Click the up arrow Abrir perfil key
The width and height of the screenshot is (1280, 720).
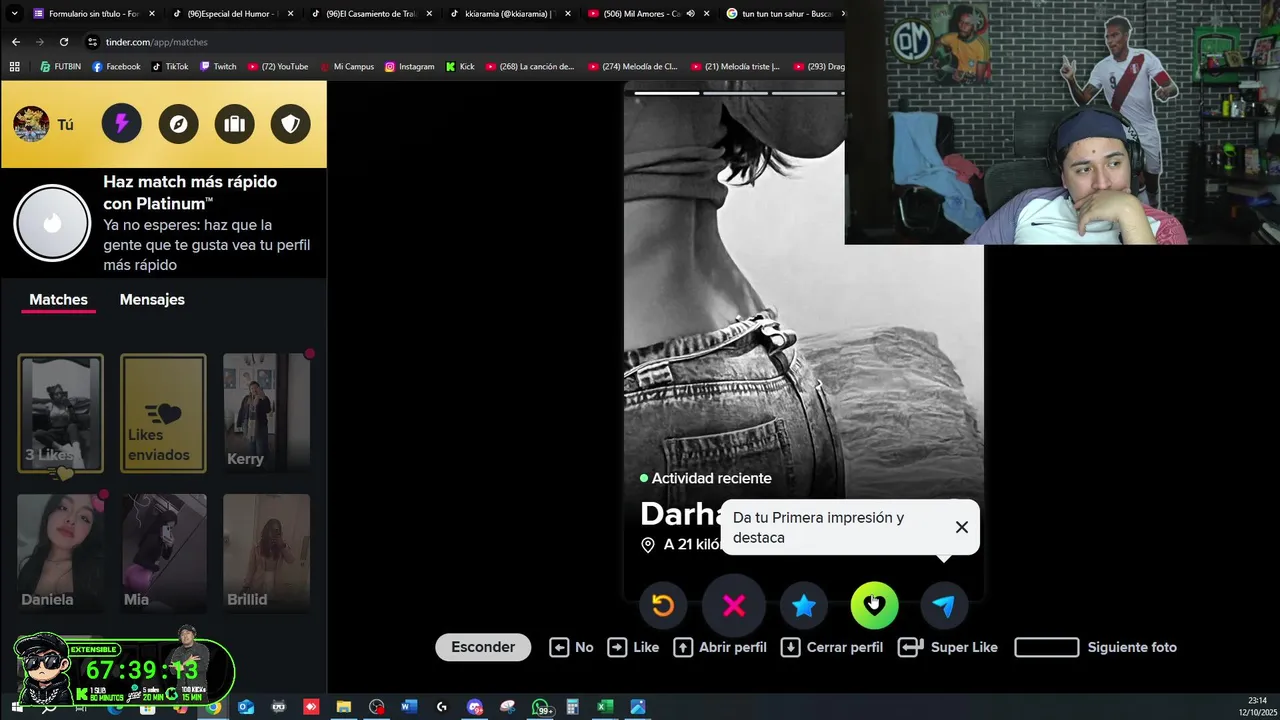tap(683, 647)
